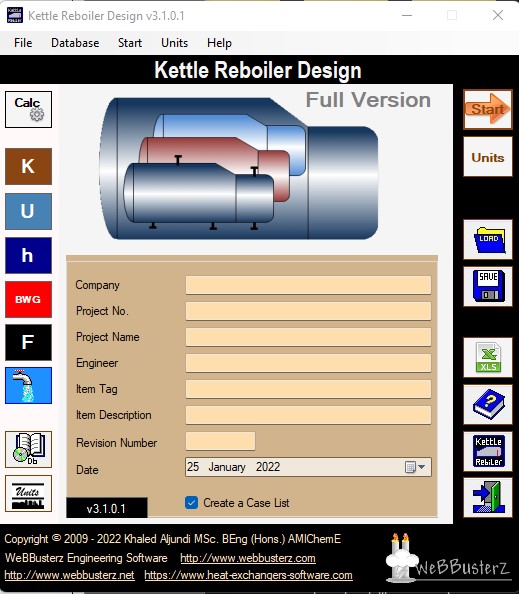Open the Date calendar dropdown
519x594 pixels.
click(x=416, y=467)
